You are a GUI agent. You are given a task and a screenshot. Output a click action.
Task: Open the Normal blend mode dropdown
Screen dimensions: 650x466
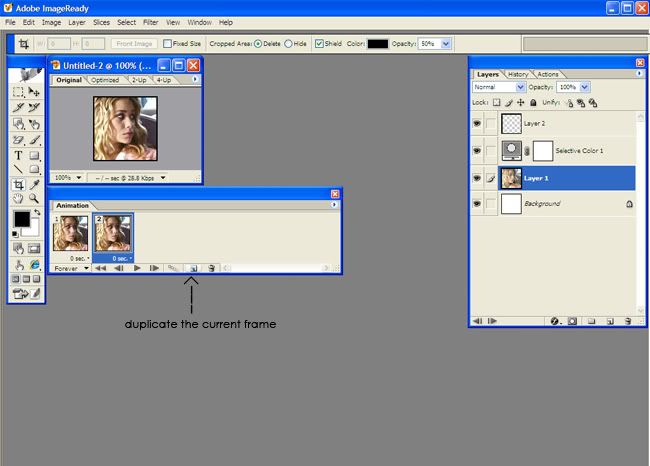pyautogui.click(x=498, y=88)
